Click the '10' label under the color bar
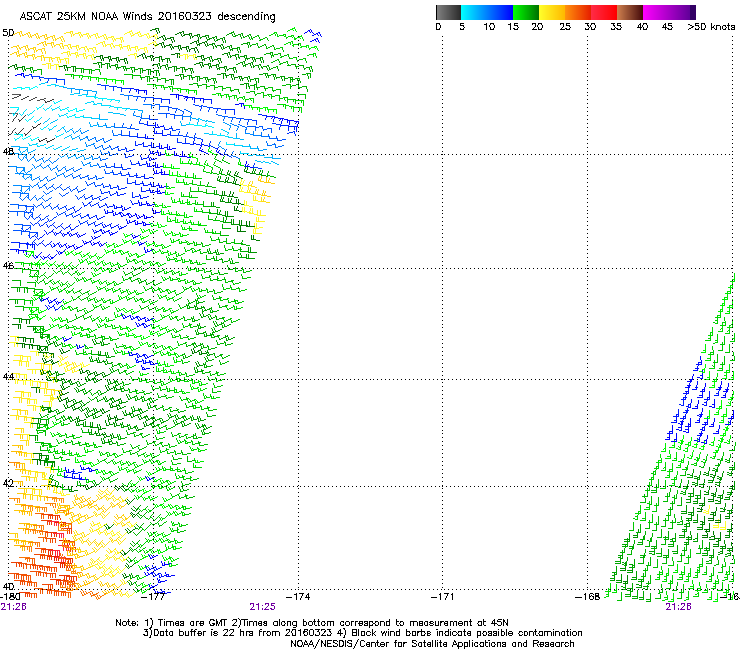The height and width of the screenshot is (650, 740). point(489,27)
